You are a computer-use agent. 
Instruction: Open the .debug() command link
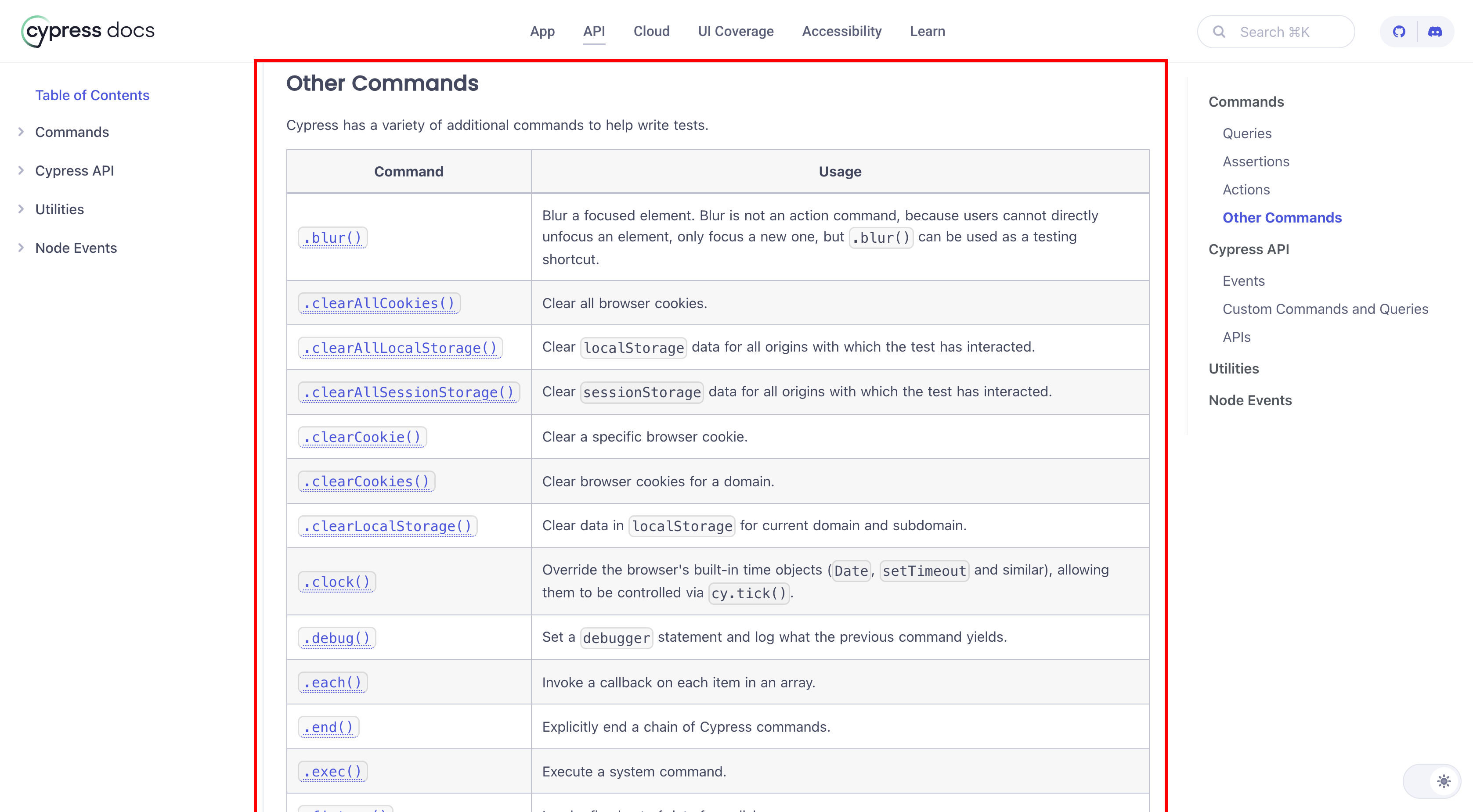click(337, 638)
